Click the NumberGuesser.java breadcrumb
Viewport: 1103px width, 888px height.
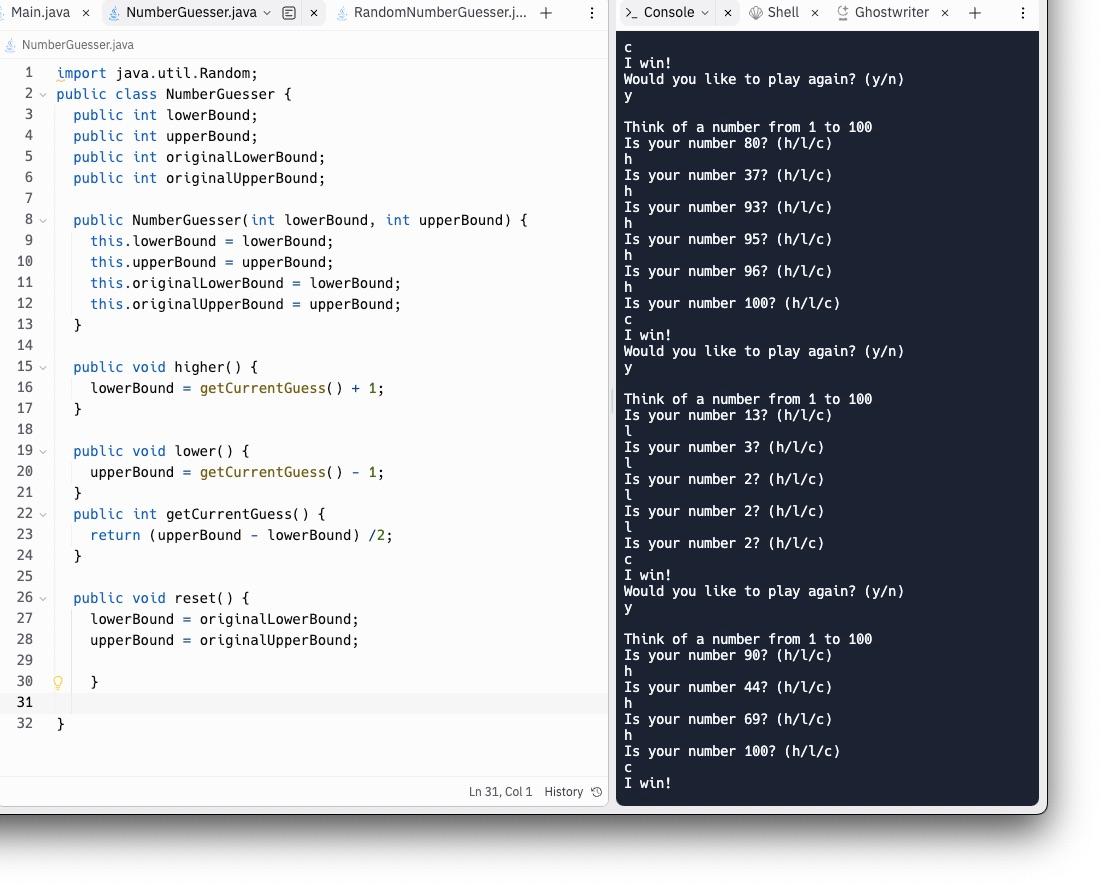click(77, 45)
